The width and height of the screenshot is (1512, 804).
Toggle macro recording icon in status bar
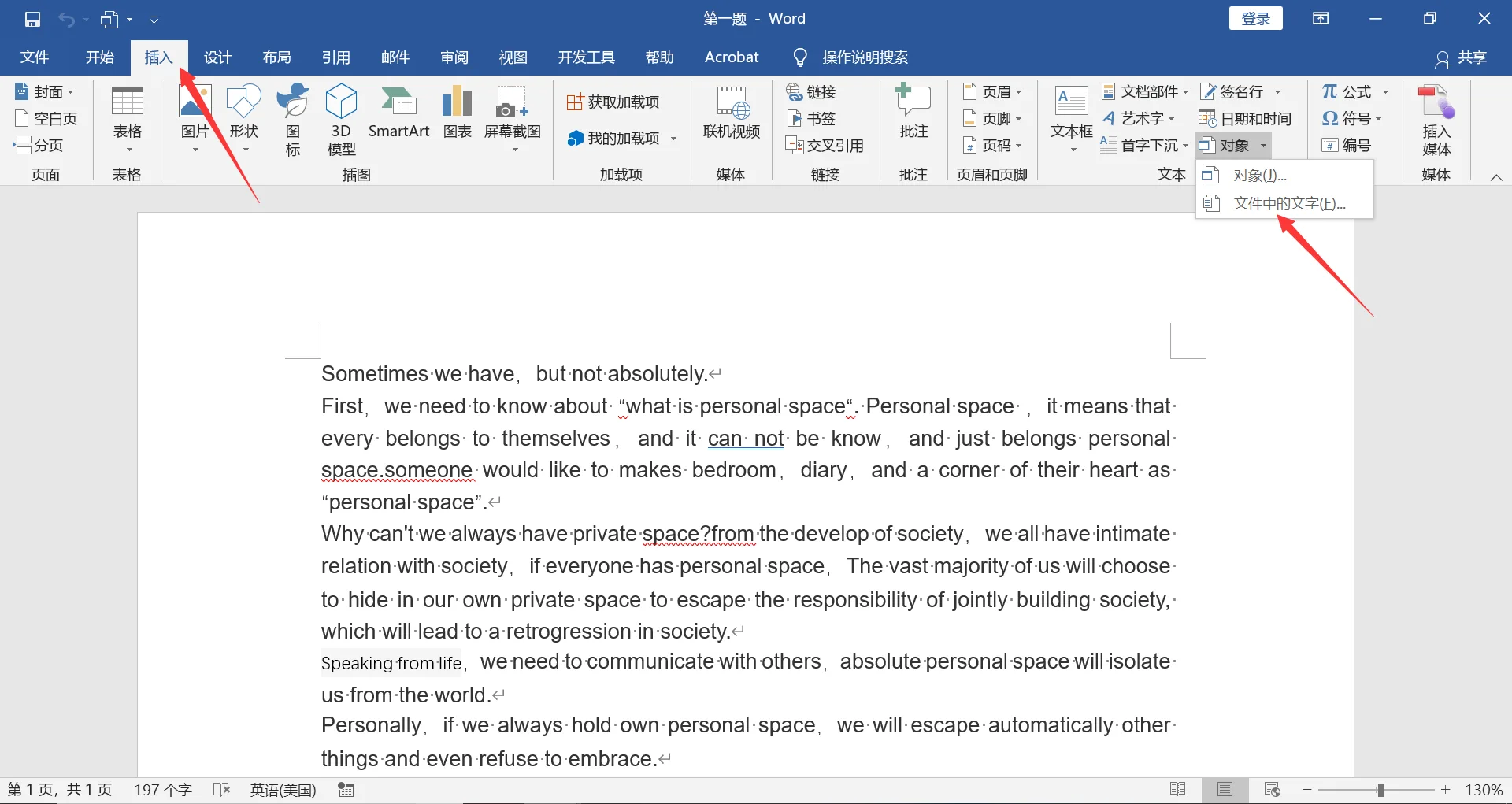tap(346, 790)
